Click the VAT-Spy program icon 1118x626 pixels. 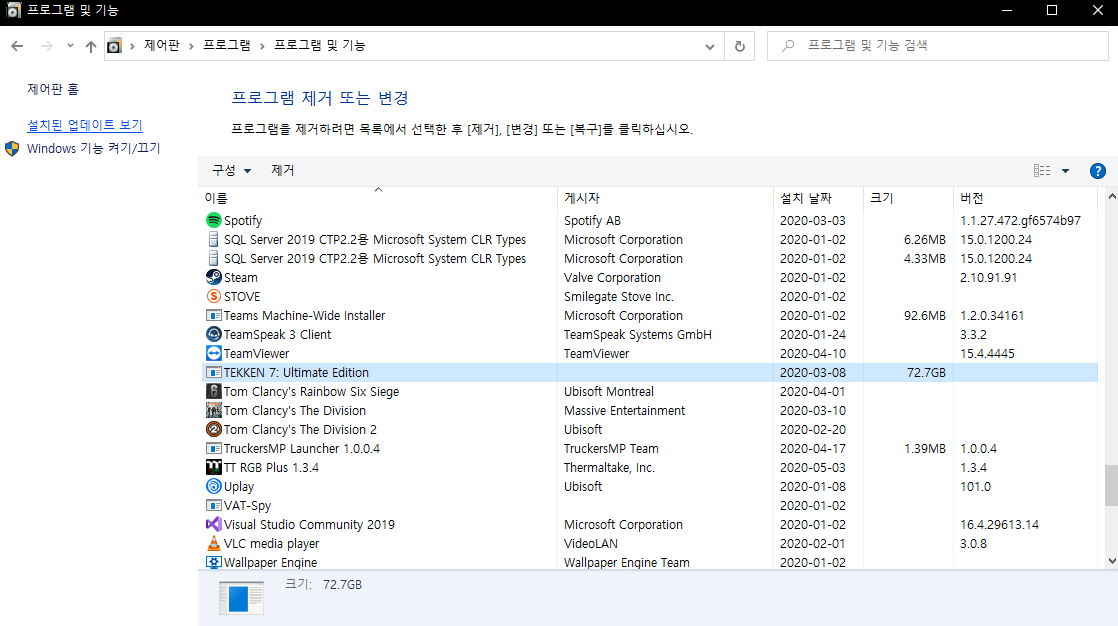click(213, 506)
